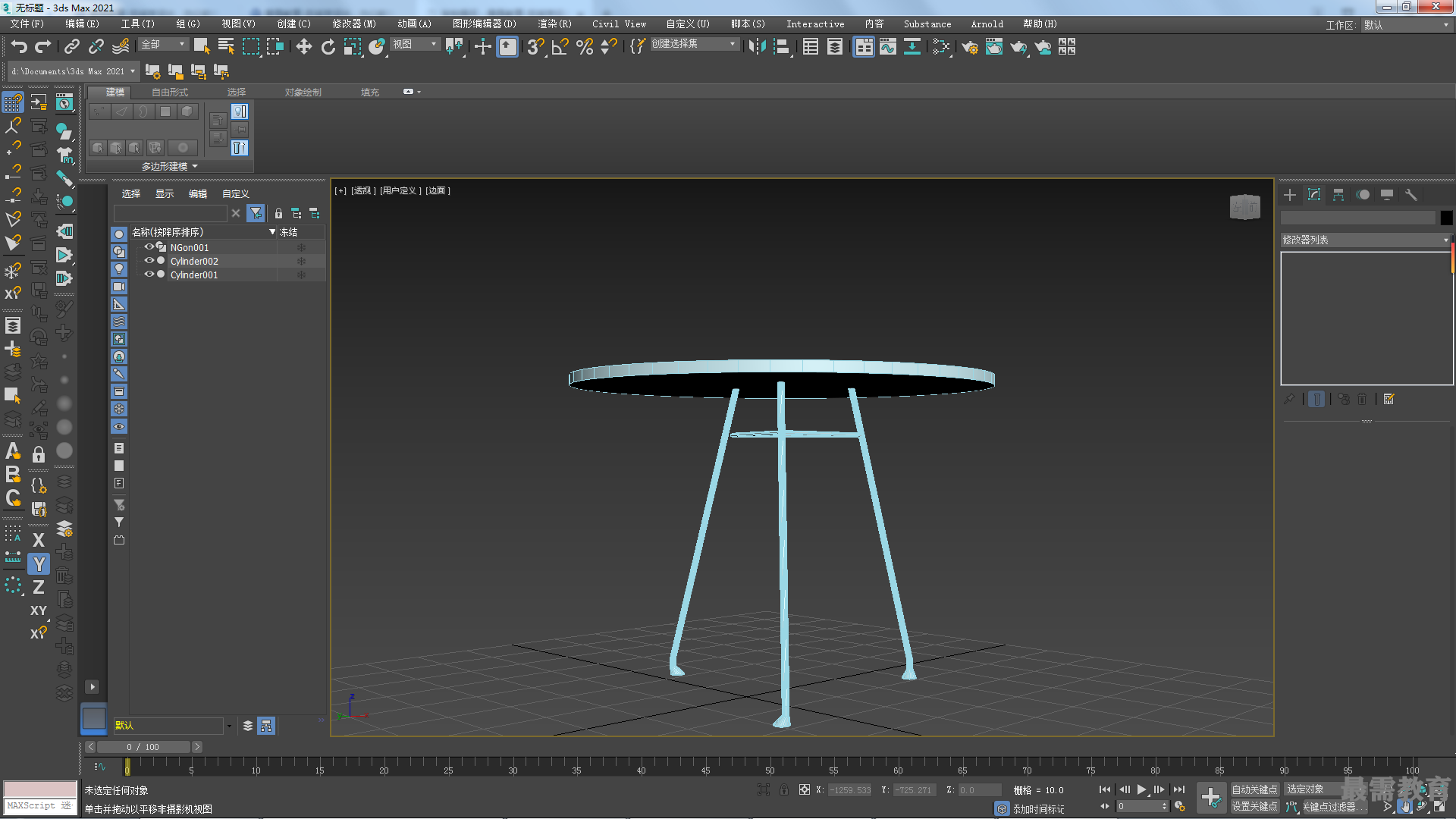This screenshot has height=819, width=1456.
Task: Click the Align tool icon
Action: [x=781, y=47]
